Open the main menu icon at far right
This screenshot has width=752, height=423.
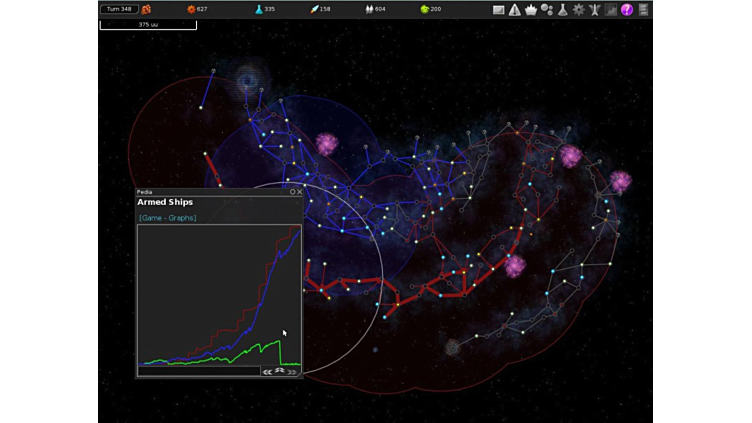point(644,10)
